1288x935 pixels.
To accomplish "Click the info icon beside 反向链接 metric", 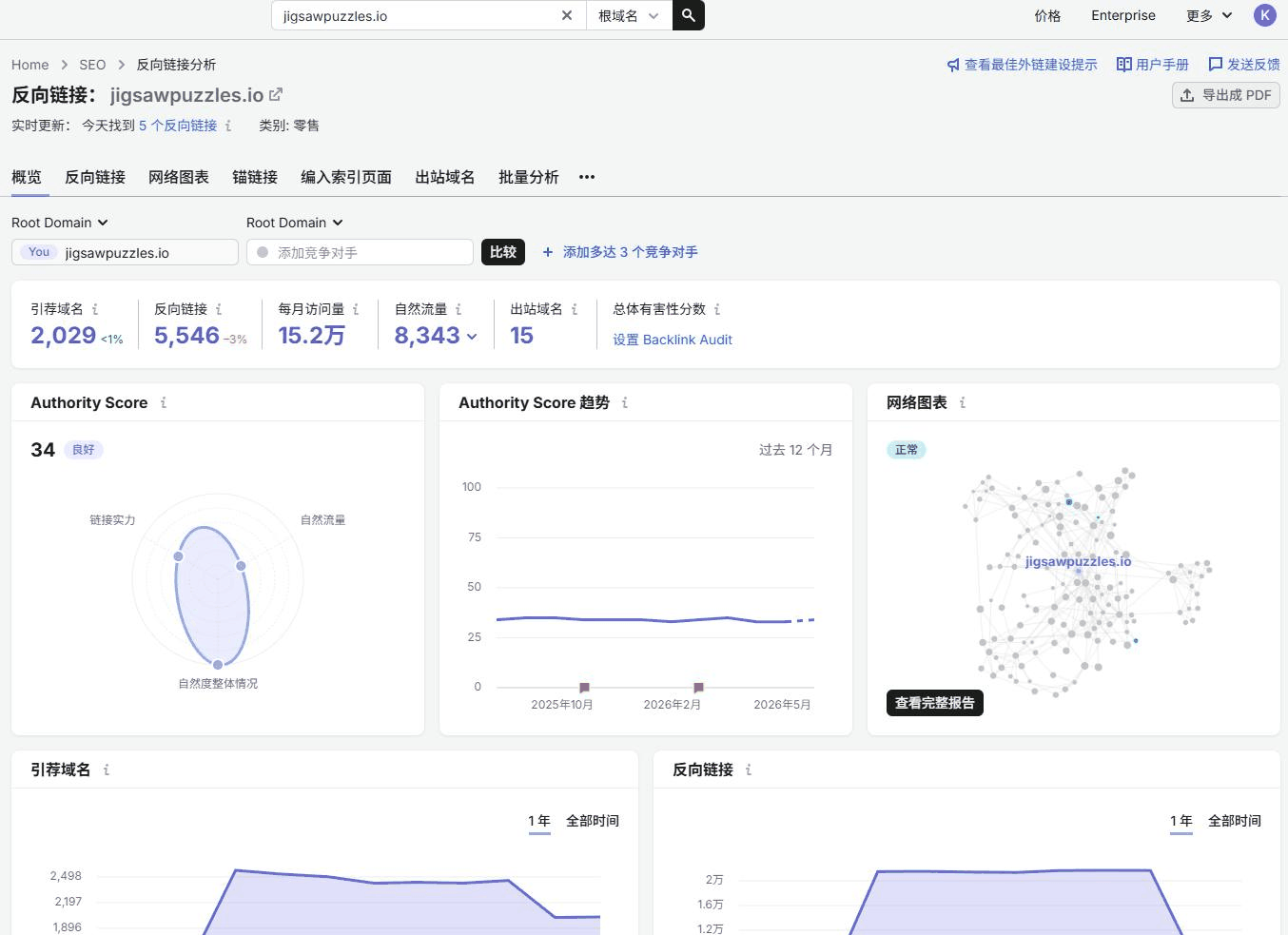I will [x=219, y=309].
